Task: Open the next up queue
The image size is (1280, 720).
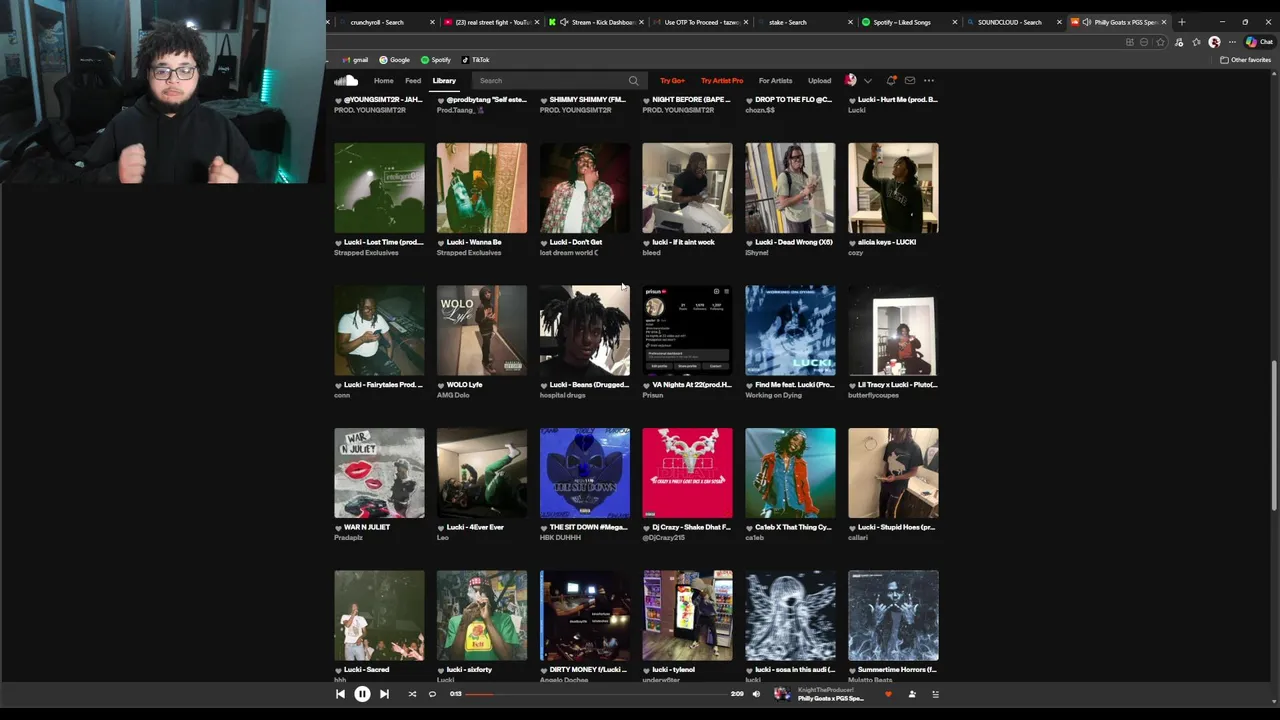Action: [x=936, y=694]
